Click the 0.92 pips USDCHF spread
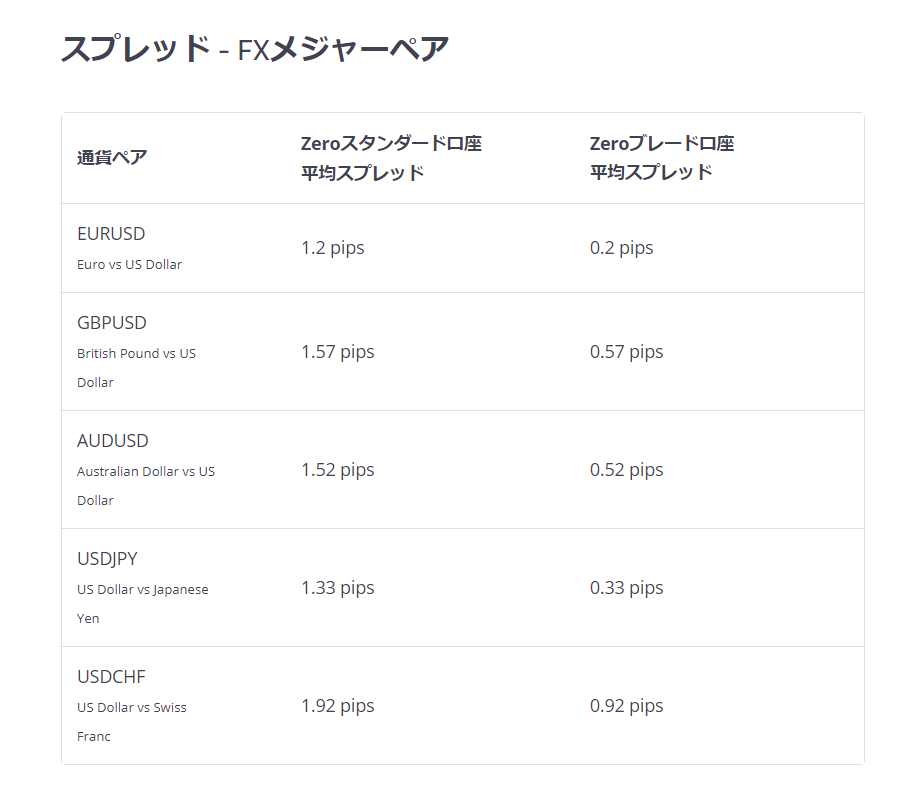The image size is (916, 794). [x=626, y=706]
